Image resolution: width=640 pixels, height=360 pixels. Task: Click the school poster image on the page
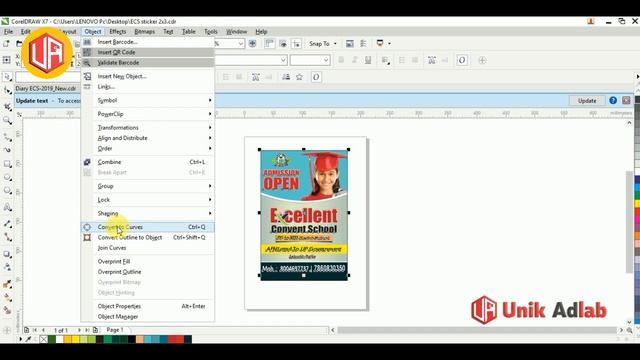pos(304,215)
